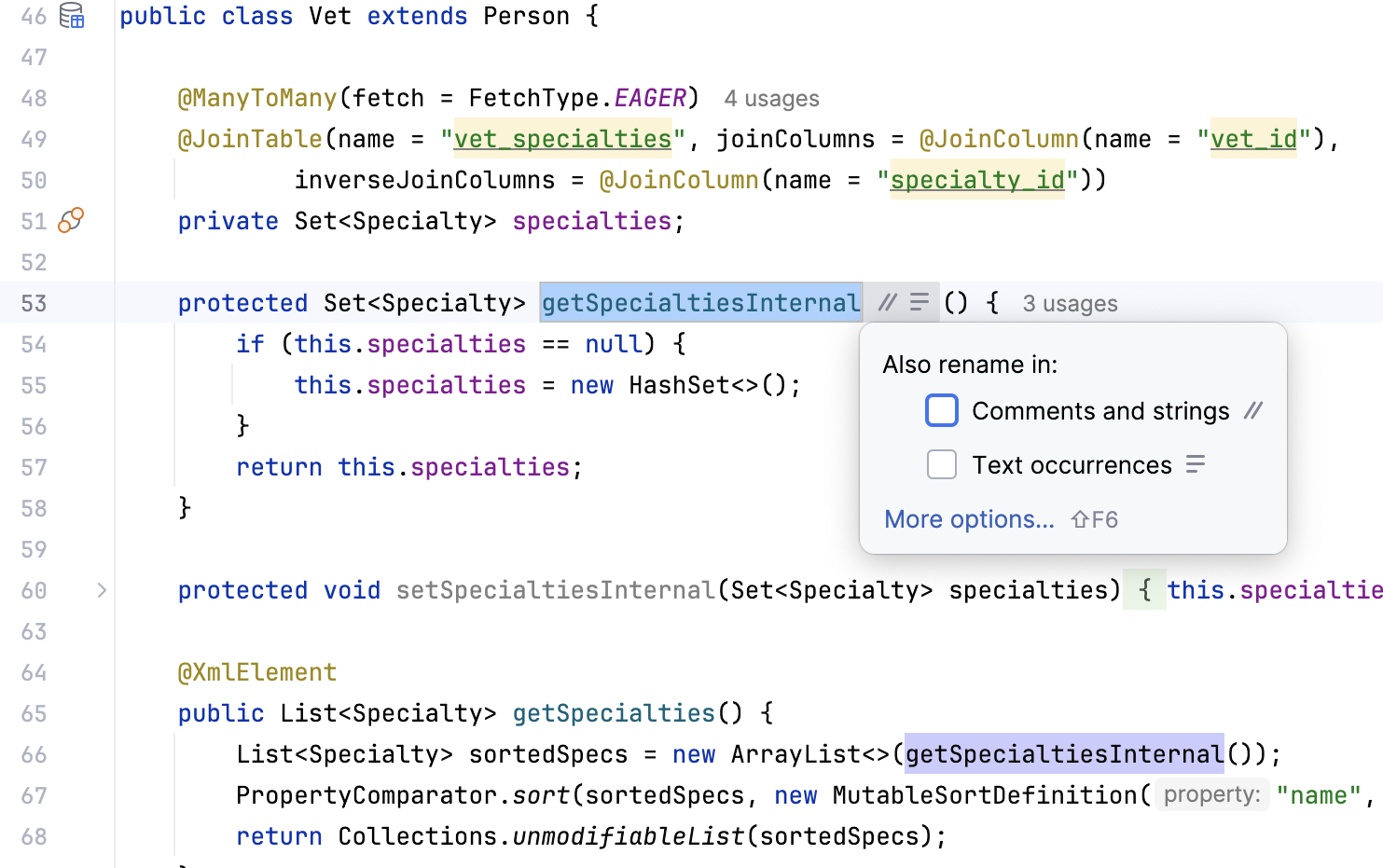Open the More options... link
The image size is (1383, 868).
coord(969,519)
